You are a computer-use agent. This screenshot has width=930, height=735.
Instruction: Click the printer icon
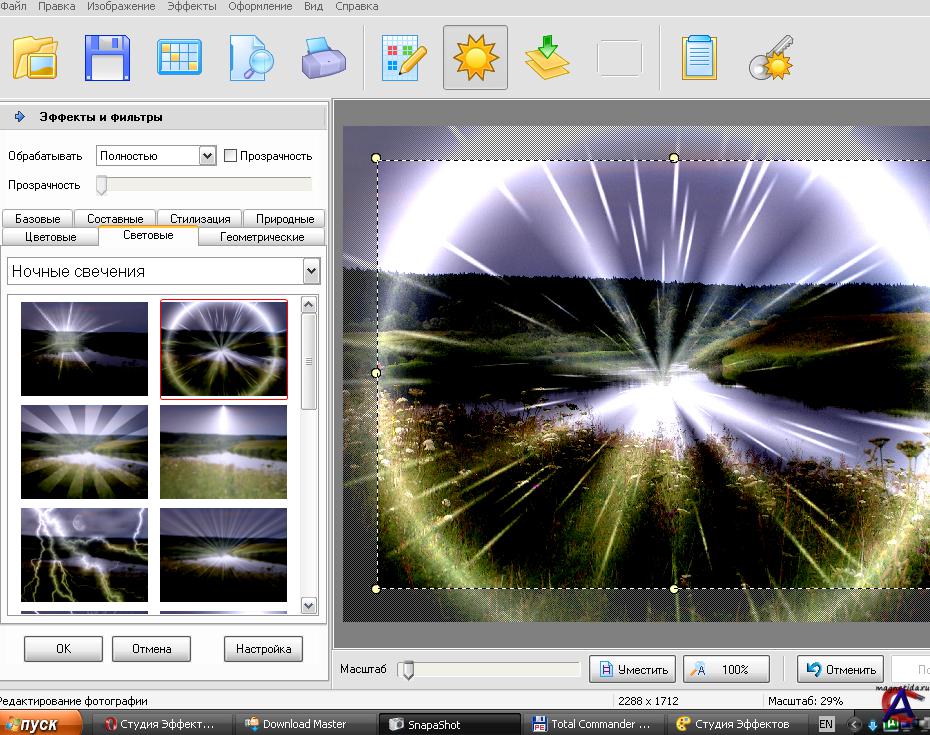pyautogui.click(x=323, y=57)
